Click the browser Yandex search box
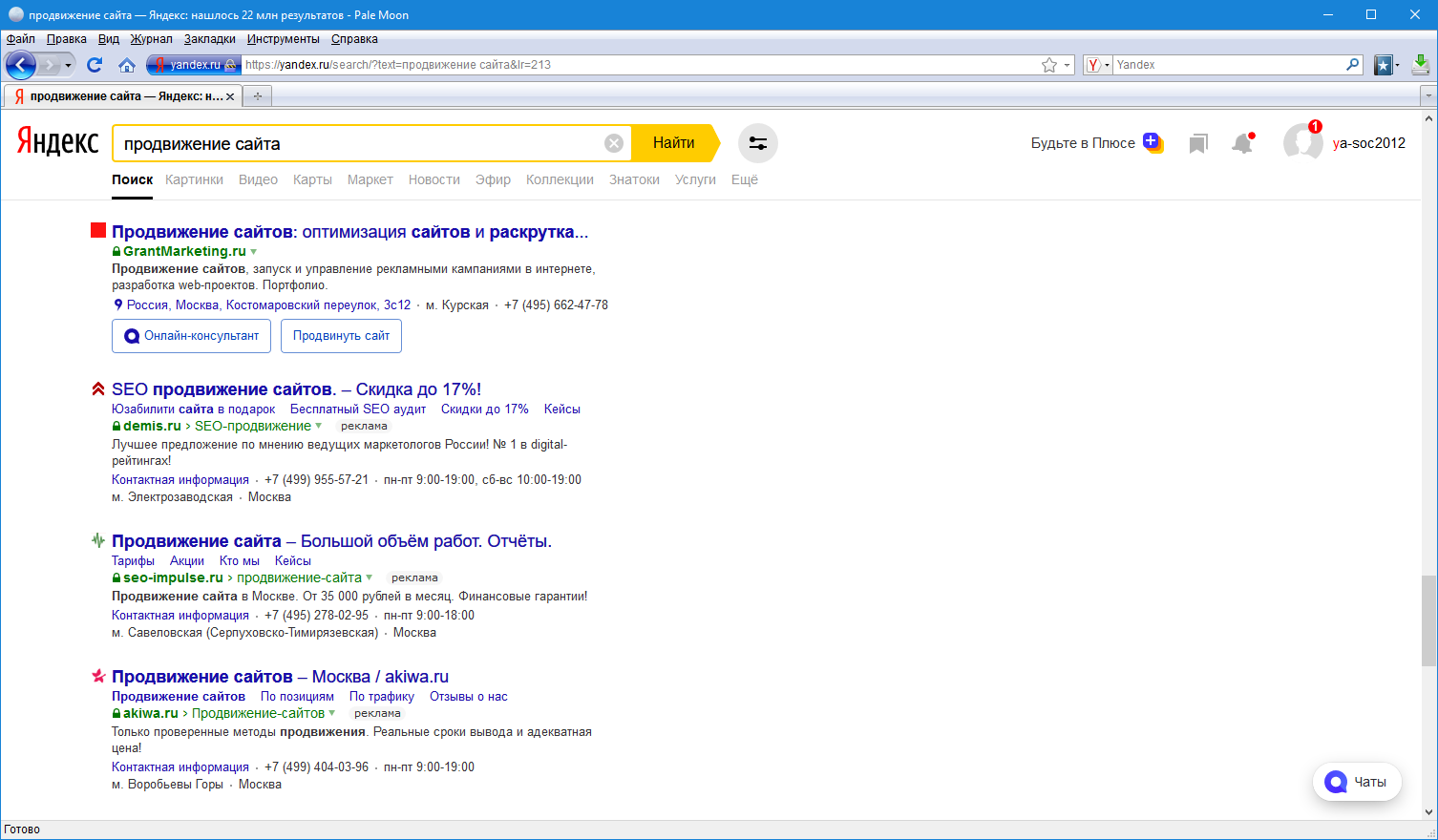Screen dimensions: 1438x840 1229,65
